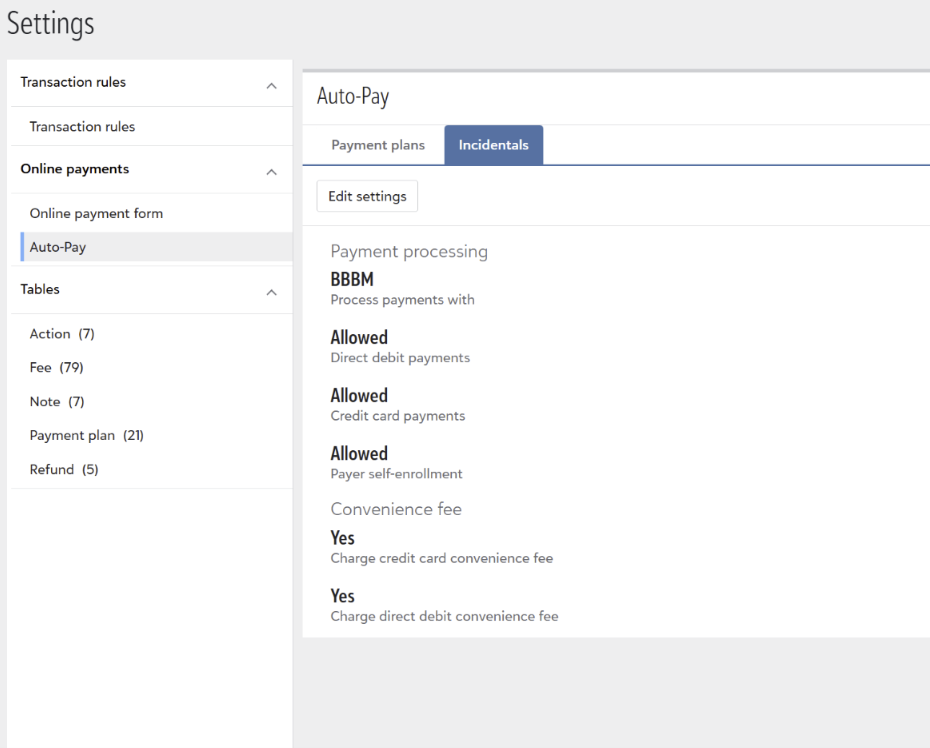This screenshot has width=930, height=748.
Task: Open the Action (7) table
Action: [x=62, y=334]
